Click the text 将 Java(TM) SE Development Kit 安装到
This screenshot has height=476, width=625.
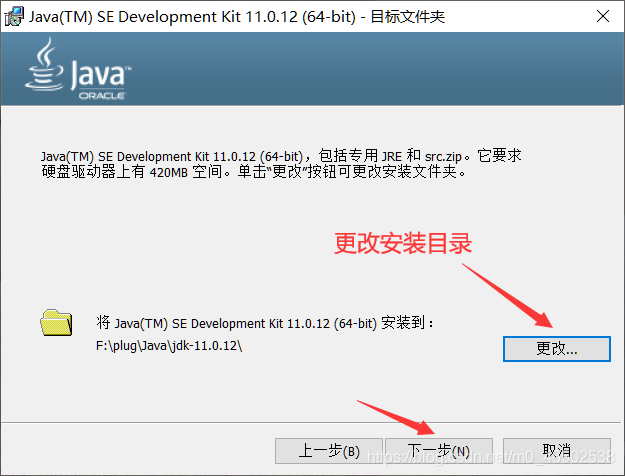(265, 323)
